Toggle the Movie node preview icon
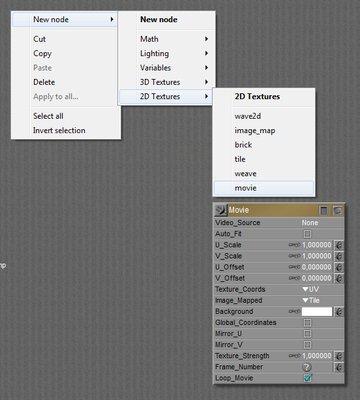 [x=338, y=210]
